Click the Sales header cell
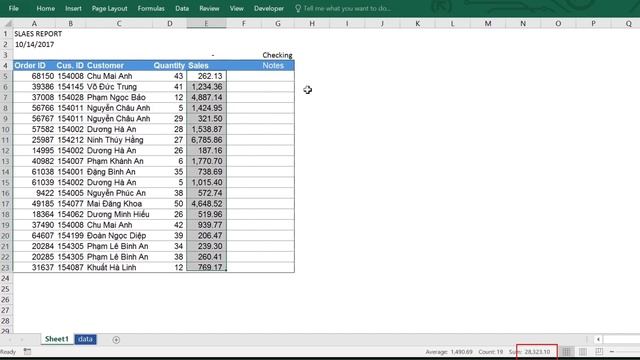 [x=206, y=65]
